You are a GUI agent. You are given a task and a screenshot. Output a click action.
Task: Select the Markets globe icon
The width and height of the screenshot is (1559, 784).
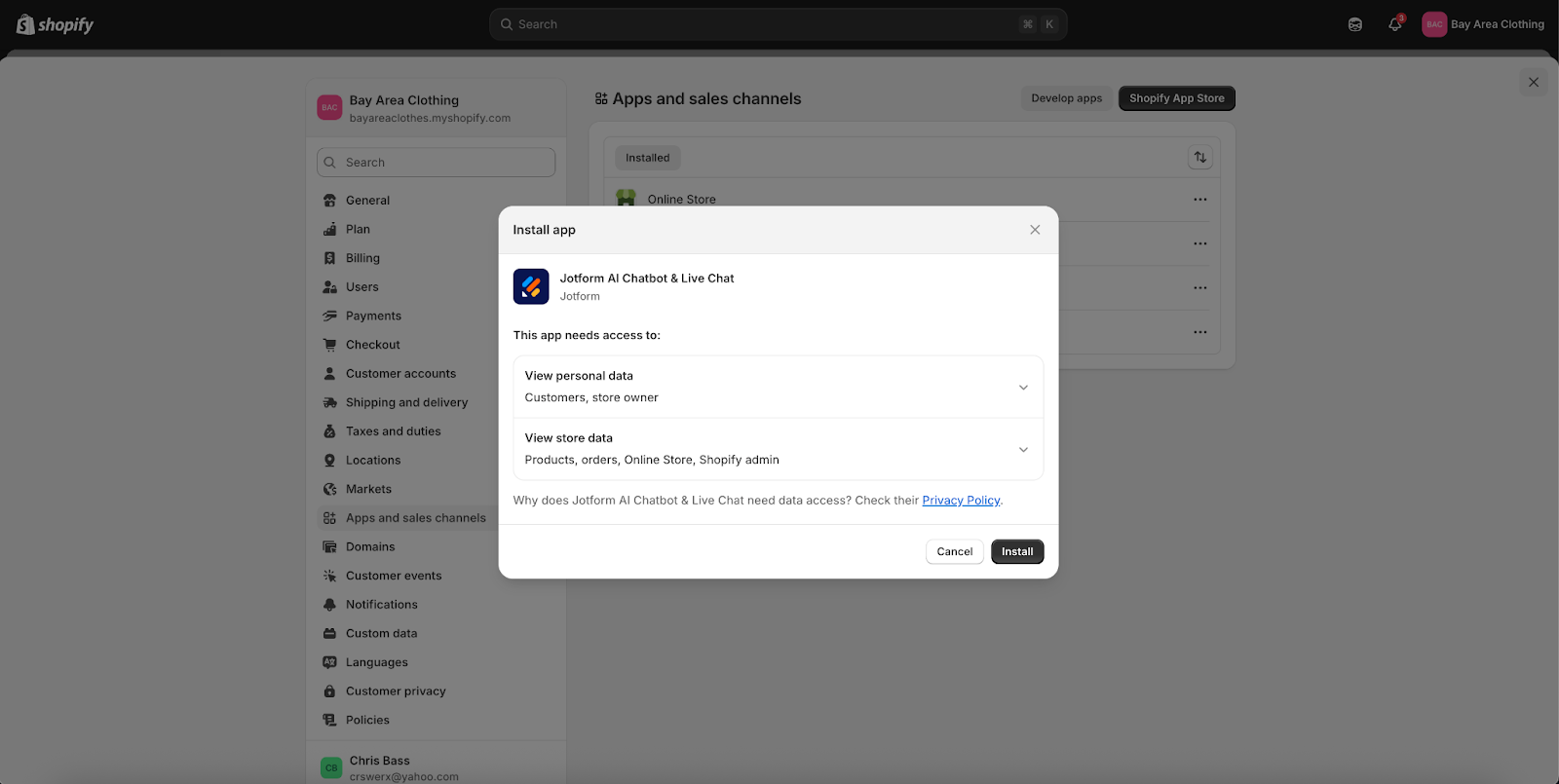pos(329,489)
